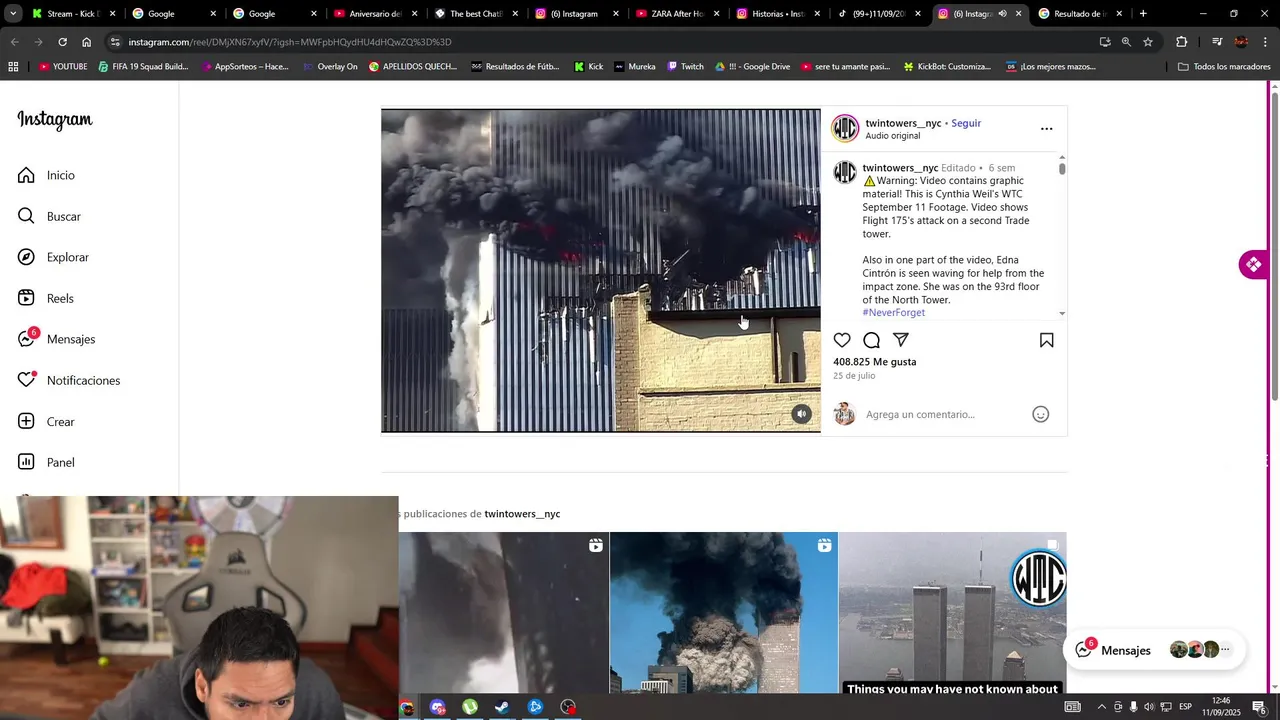
Task: Click pink extension floating button
Action: 1252,265
